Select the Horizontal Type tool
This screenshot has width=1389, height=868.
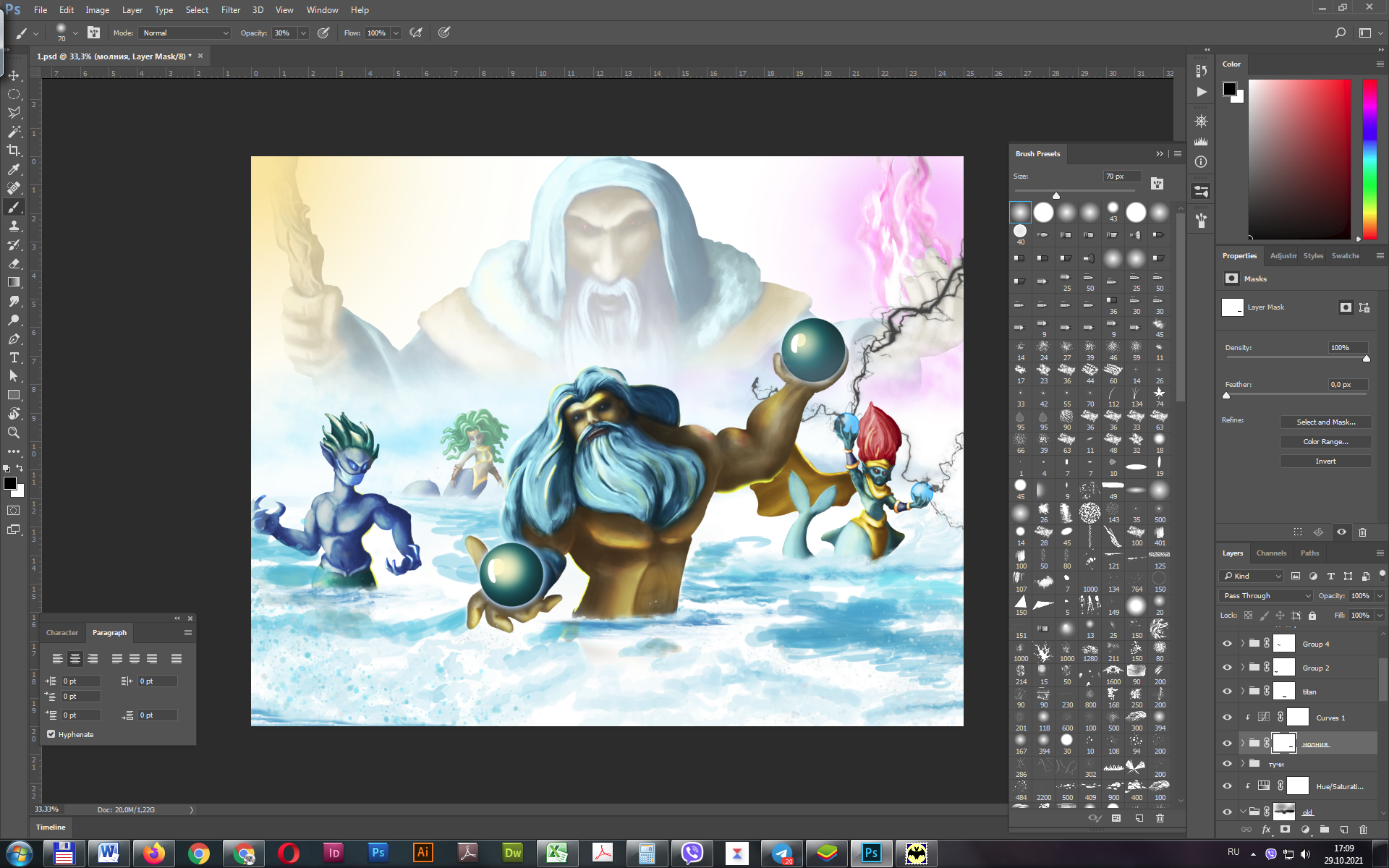tap(14, 357)
